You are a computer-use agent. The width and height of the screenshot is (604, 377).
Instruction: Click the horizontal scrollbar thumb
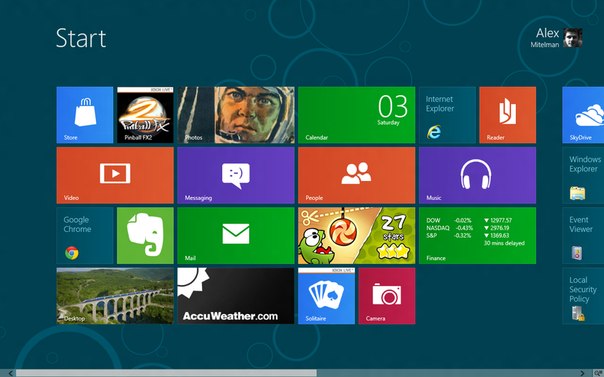[166, 373]
